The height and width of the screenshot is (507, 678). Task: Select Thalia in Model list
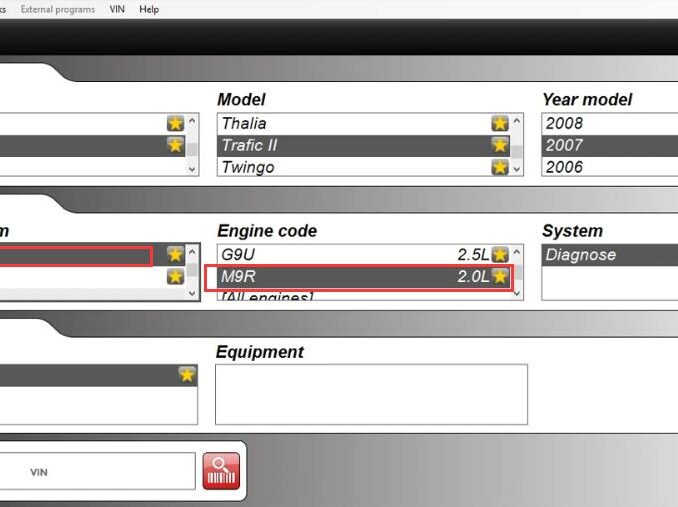point(350,123)
